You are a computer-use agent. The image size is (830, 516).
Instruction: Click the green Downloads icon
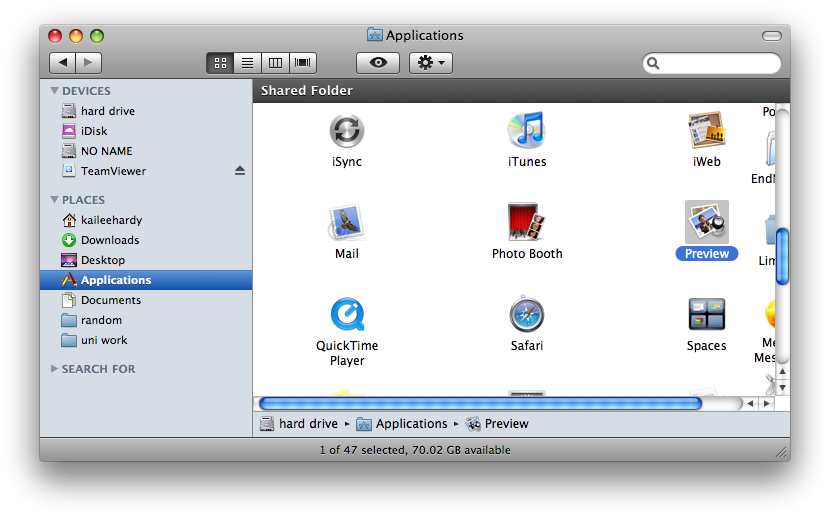tap(69, 240)
